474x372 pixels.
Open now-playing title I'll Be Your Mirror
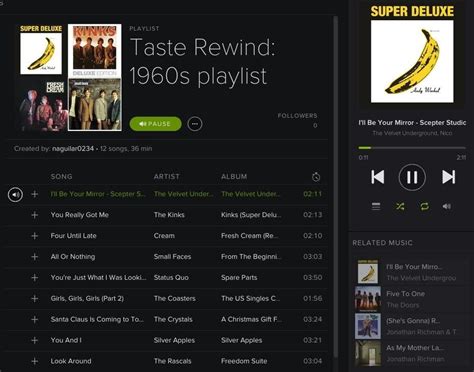click(412, 123)
